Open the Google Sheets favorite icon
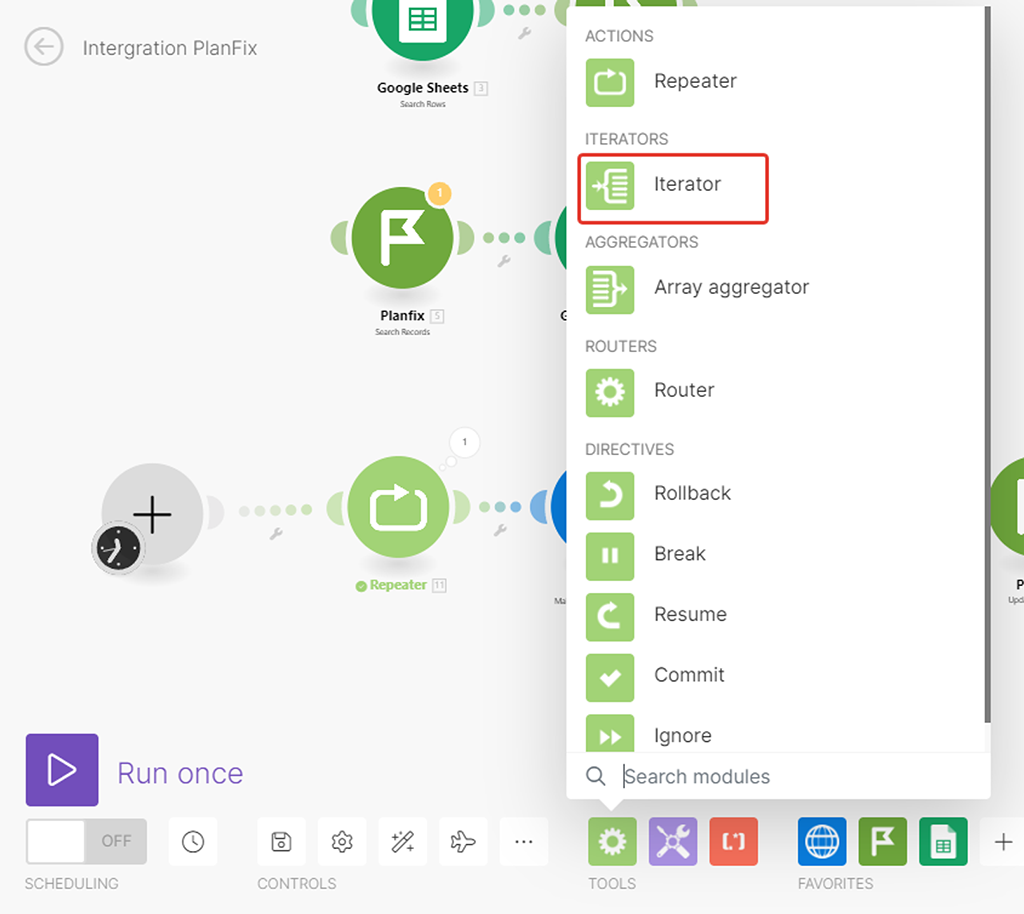 click(x=943, y=842)
